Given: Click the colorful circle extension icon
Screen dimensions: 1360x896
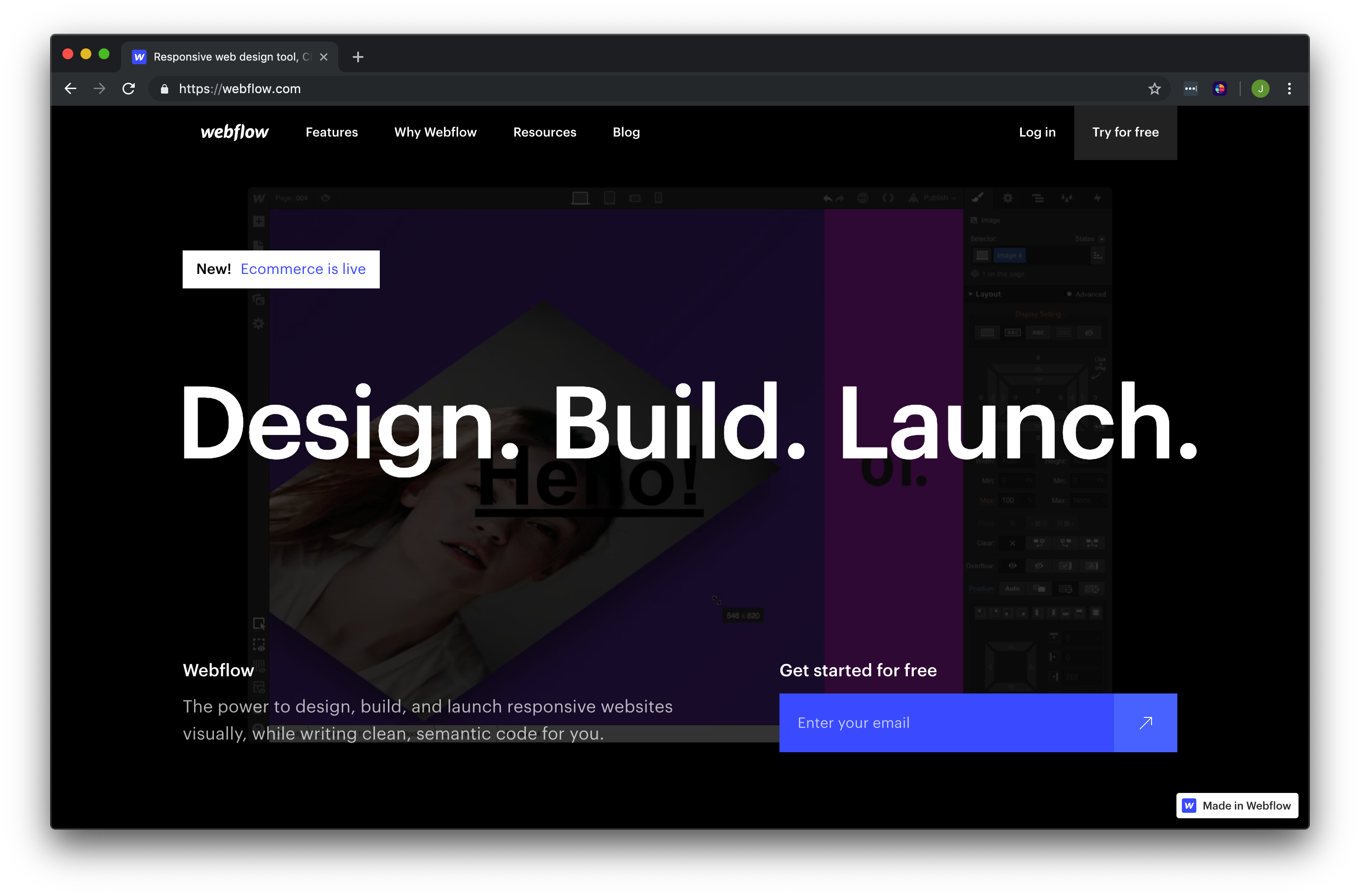Looking at the screenshot, I should 1220,89.
